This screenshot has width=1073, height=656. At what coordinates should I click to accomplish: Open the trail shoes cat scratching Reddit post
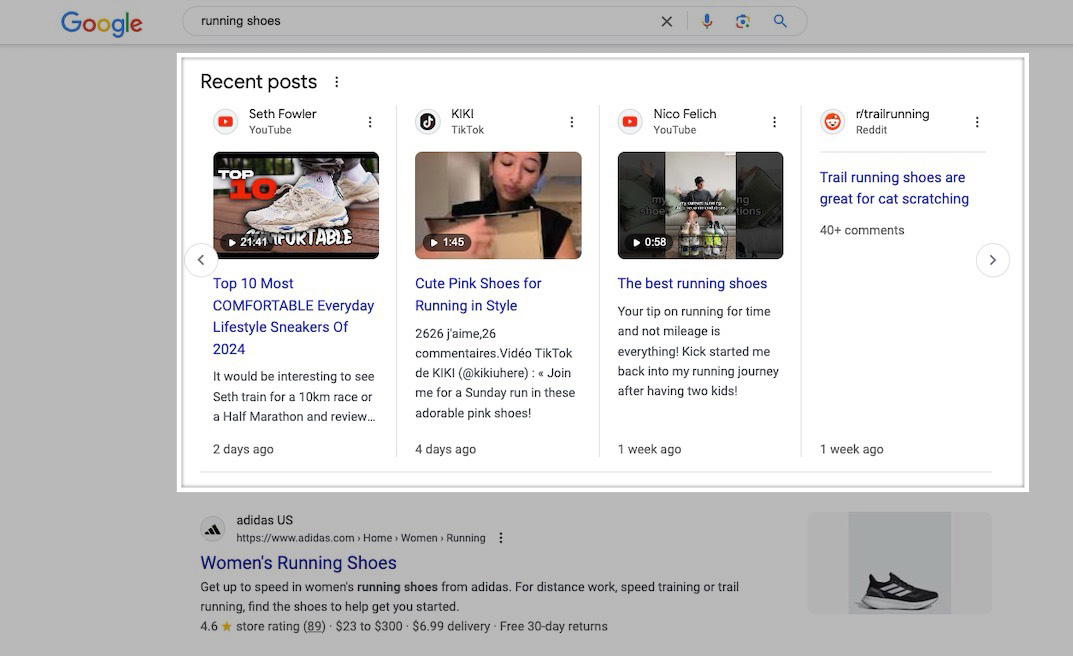click(893, 187)
